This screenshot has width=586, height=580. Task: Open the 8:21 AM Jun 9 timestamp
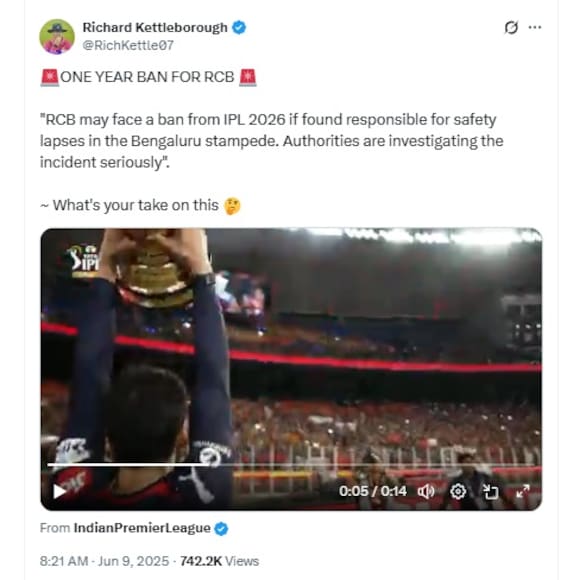click(104, 561)
